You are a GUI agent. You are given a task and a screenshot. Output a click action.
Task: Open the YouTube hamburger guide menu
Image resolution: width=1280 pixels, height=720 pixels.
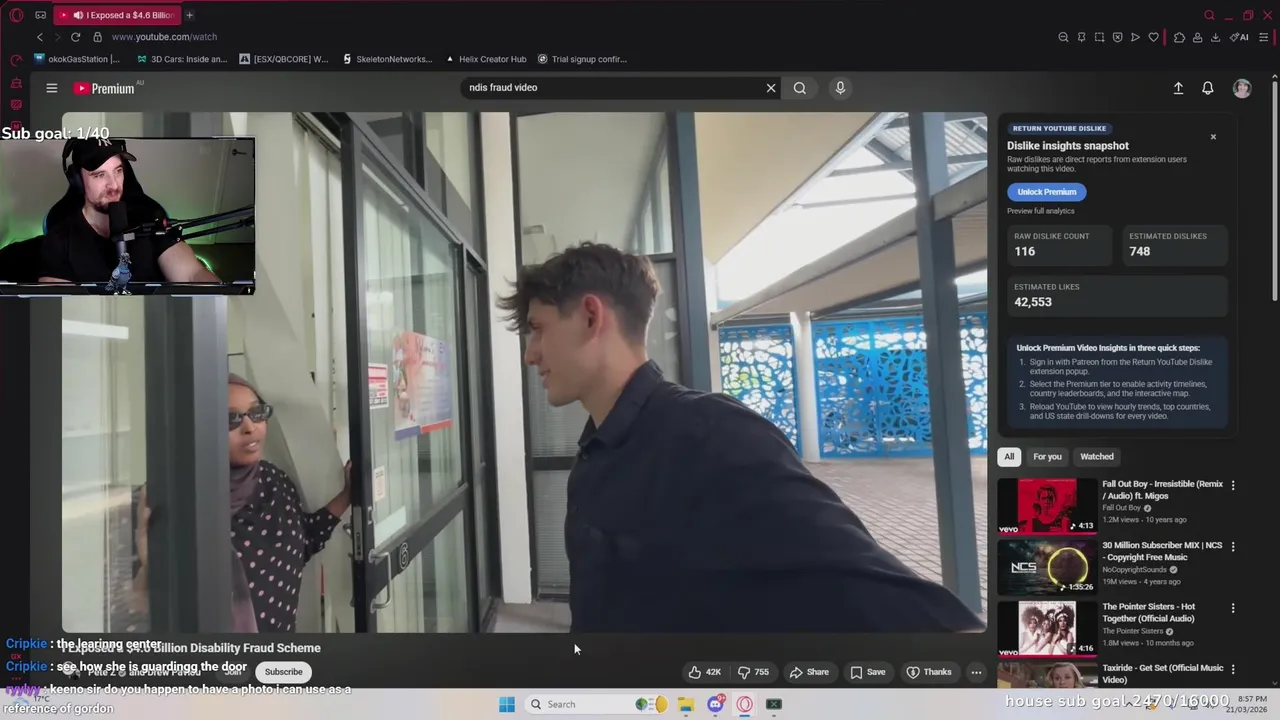(x=52, y=88)
